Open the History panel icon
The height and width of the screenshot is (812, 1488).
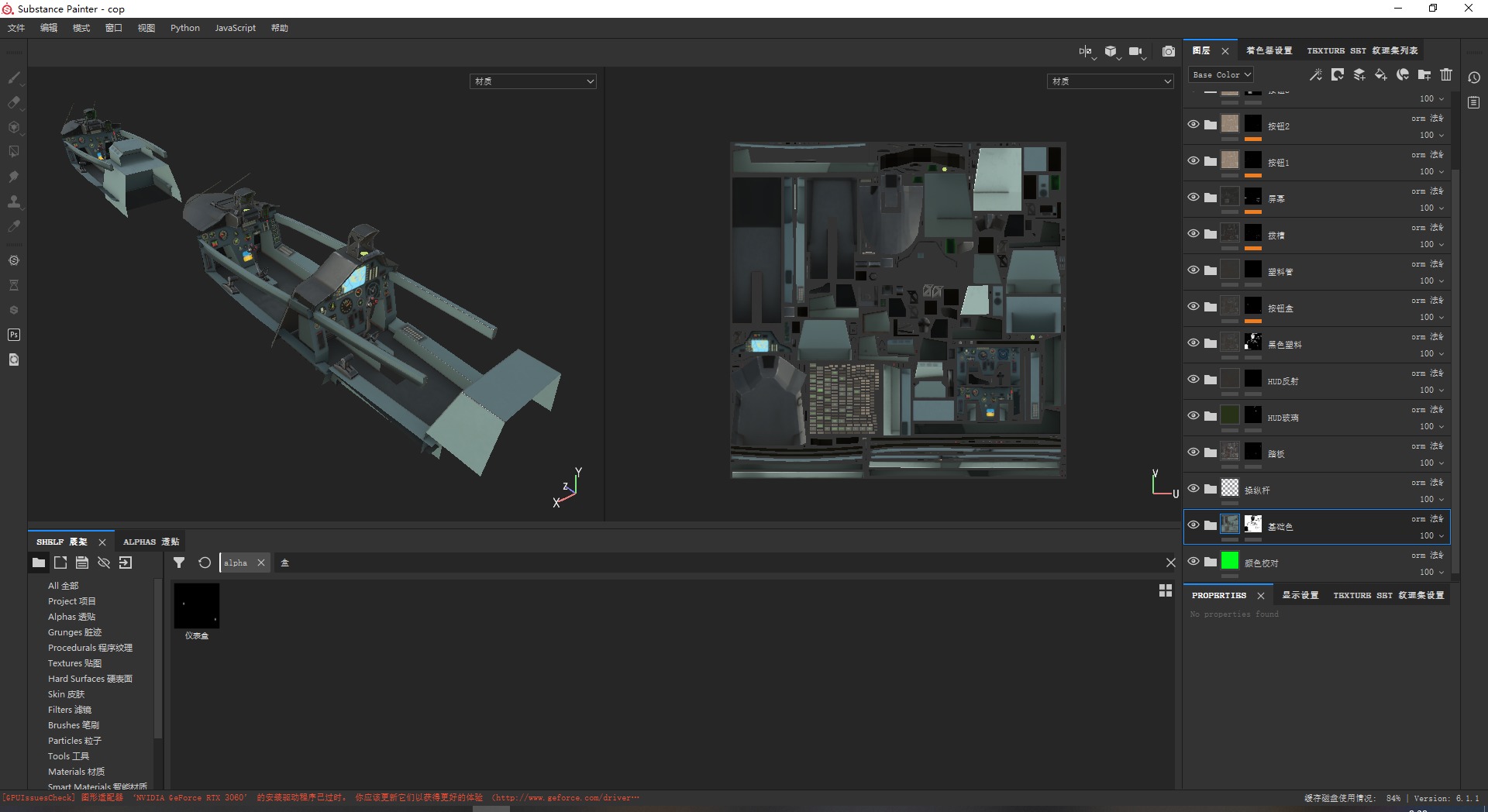1474,77
